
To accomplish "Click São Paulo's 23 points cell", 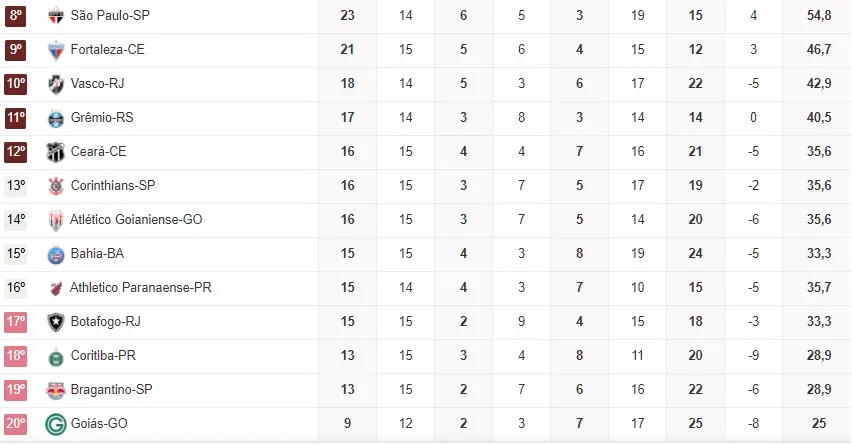I will [348, 16].
